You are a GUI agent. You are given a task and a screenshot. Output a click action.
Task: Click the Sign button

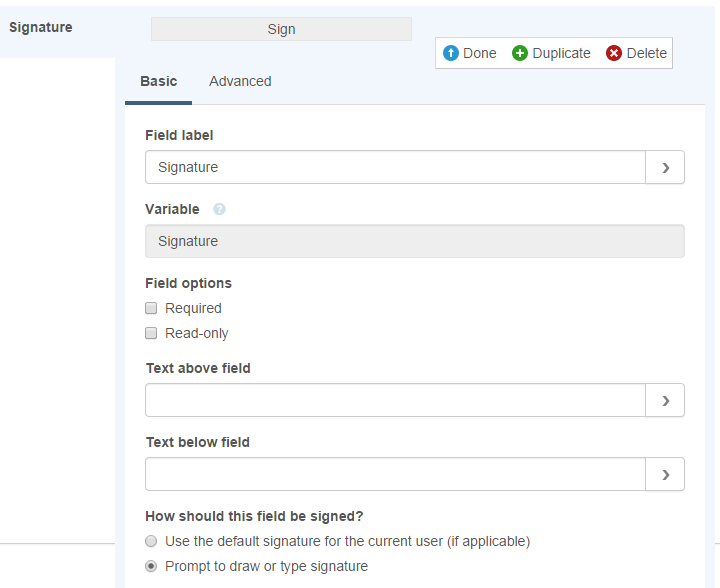[281, 29]
